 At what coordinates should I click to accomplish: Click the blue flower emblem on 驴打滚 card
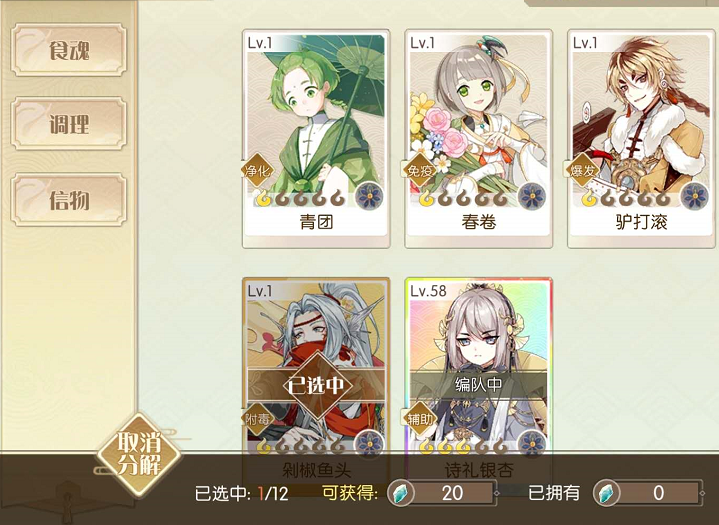(x=695, y=197)
